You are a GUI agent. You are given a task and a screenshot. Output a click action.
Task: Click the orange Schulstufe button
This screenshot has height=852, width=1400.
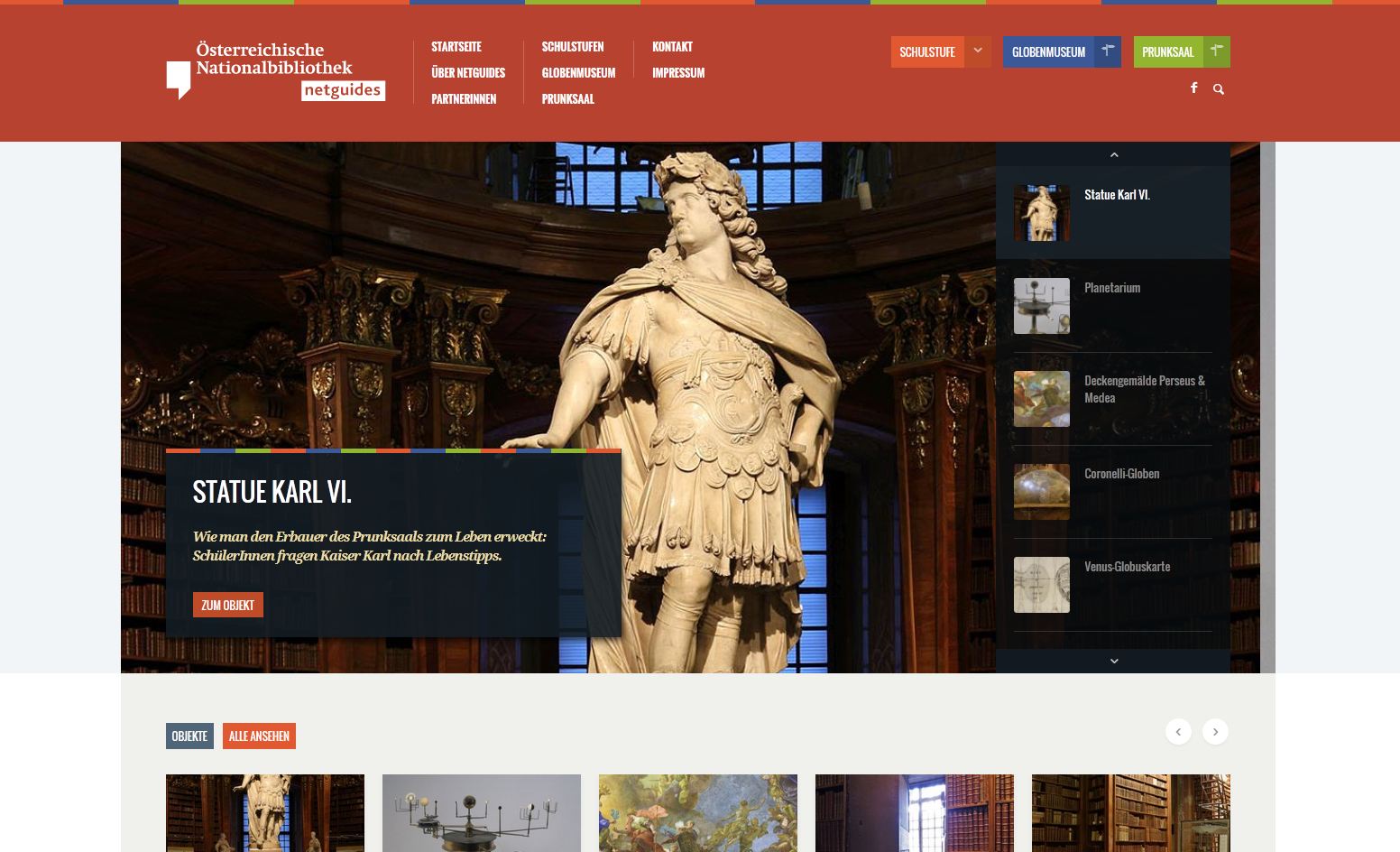pos(927,51)
